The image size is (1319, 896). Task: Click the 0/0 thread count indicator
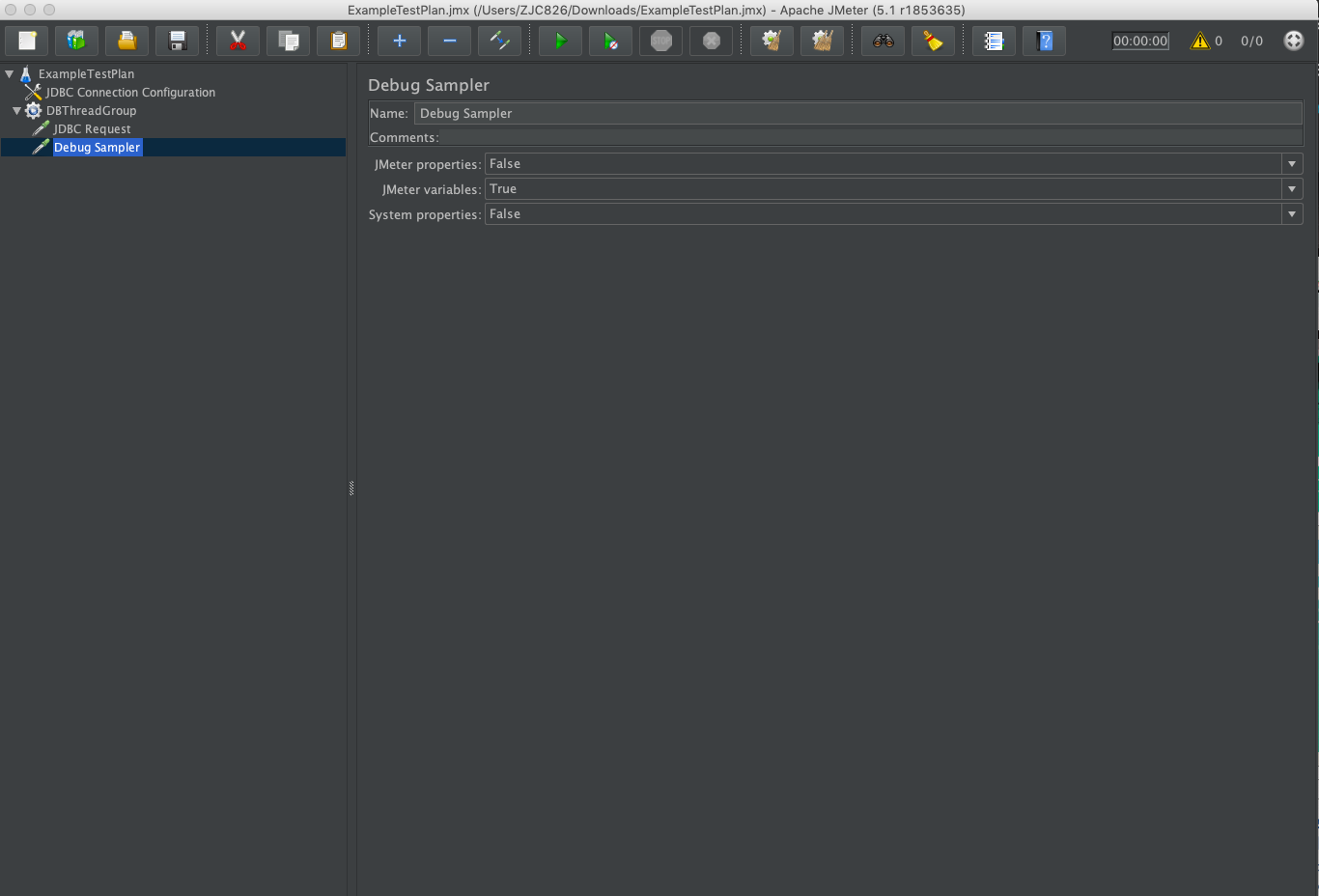click(x=1251, y=41)
